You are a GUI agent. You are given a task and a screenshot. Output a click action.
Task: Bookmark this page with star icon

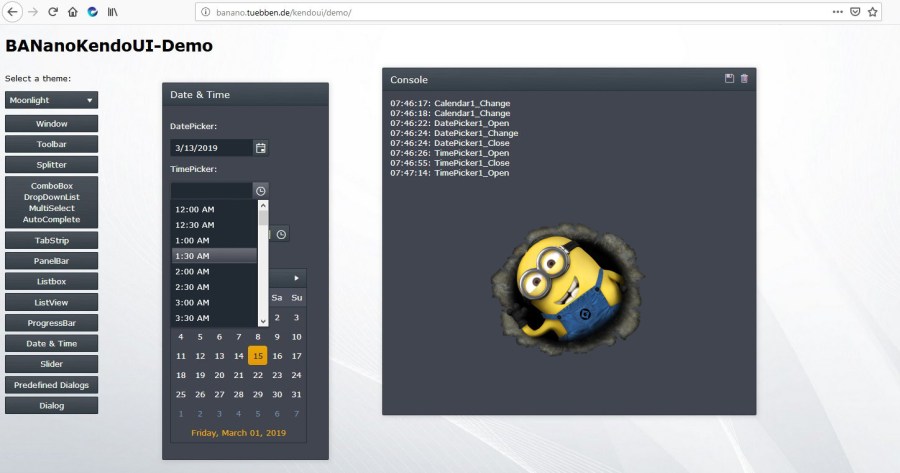[x=873, y=12]
